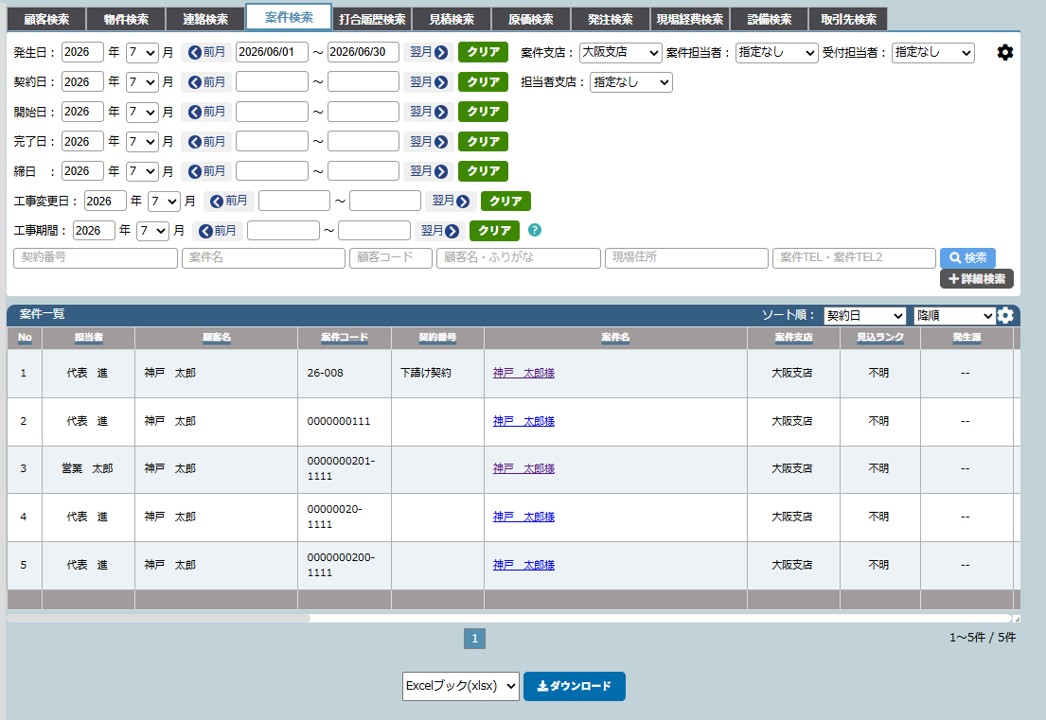1046x720 pixels.
Task: Select the 下請け契約 contract number cell
Action: [438, 373]
